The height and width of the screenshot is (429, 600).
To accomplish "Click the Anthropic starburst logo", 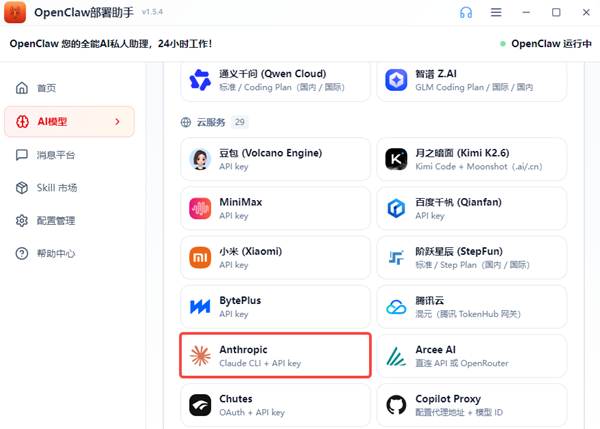I will tap(200, 356).
